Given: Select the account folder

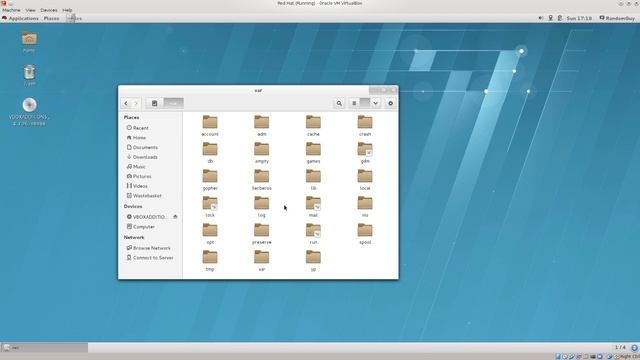Looking at the screenshot, I should tap(210, 126).
